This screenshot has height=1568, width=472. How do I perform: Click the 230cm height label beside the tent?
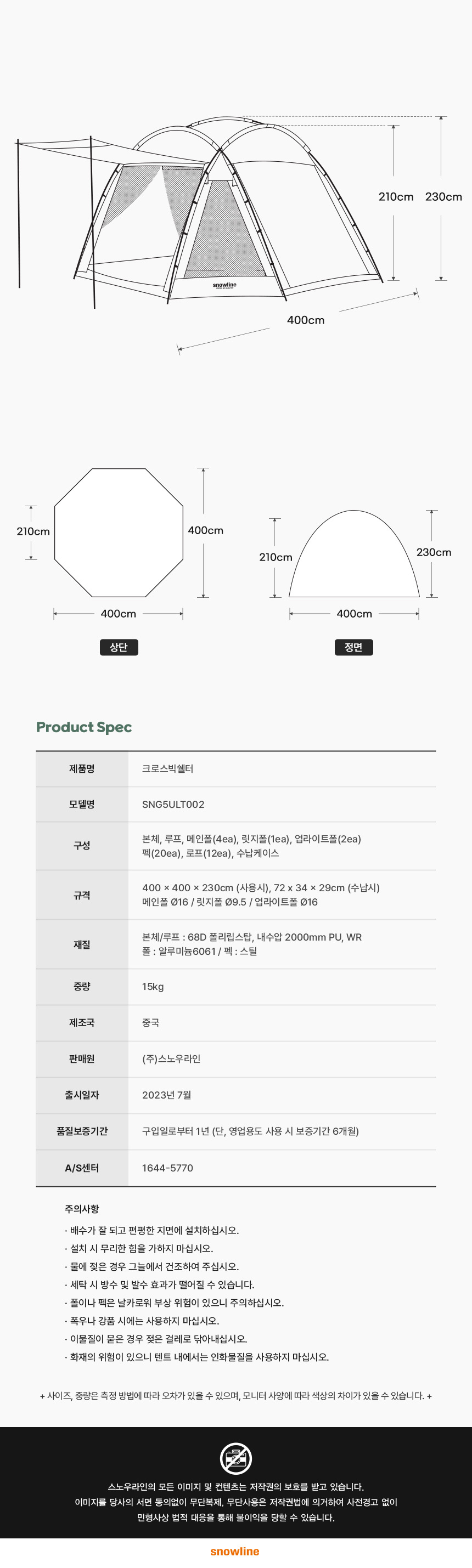click(x=443, y=196)
